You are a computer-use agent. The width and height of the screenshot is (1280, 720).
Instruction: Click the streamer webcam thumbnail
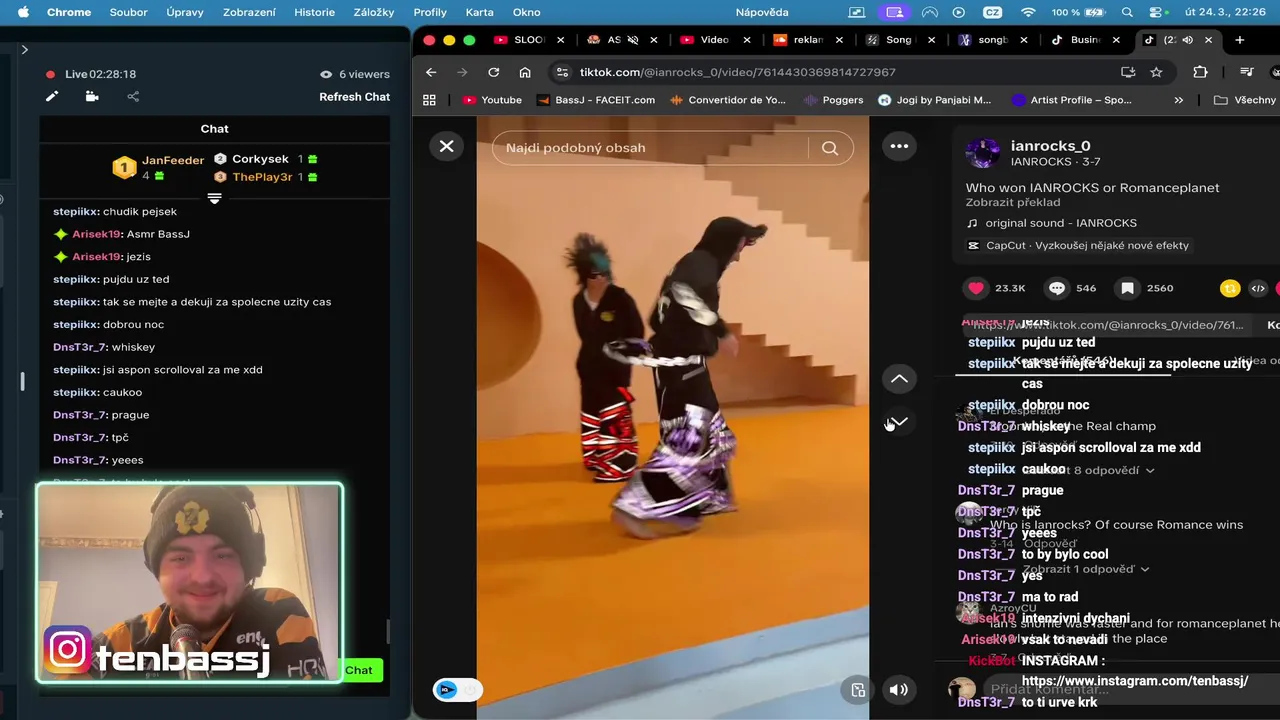(x=190, y=583)
